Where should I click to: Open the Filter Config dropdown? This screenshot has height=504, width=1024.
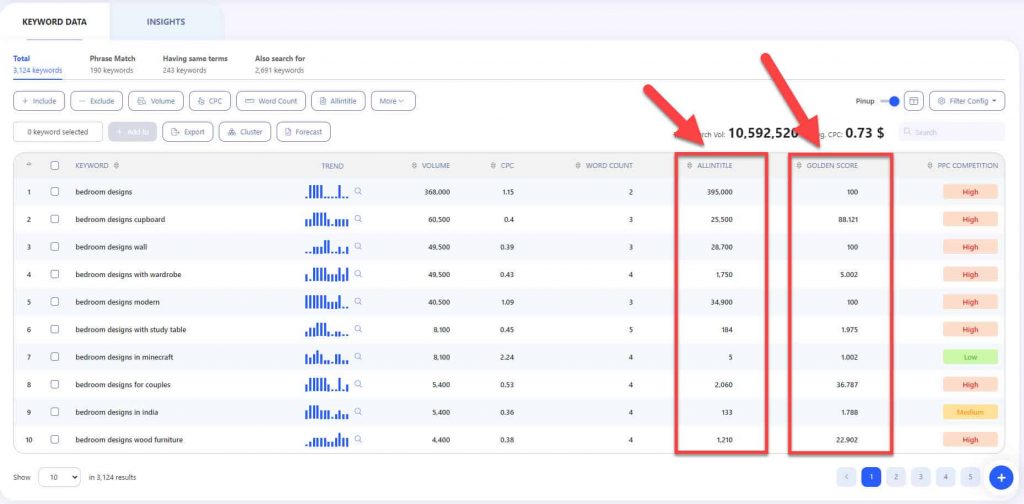[967, 101]
